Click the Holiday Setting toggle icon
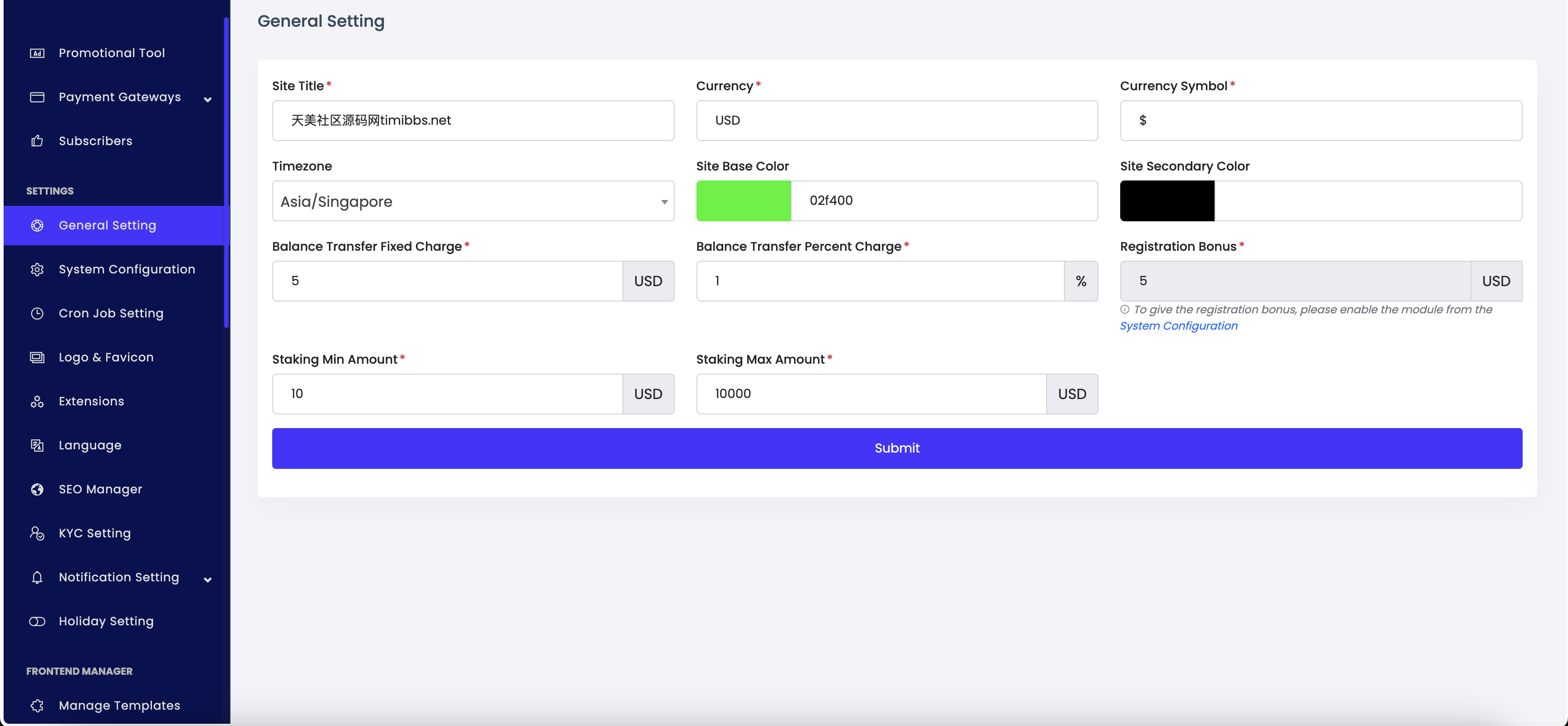This screenshot has width=1568, height=726. 37,621
